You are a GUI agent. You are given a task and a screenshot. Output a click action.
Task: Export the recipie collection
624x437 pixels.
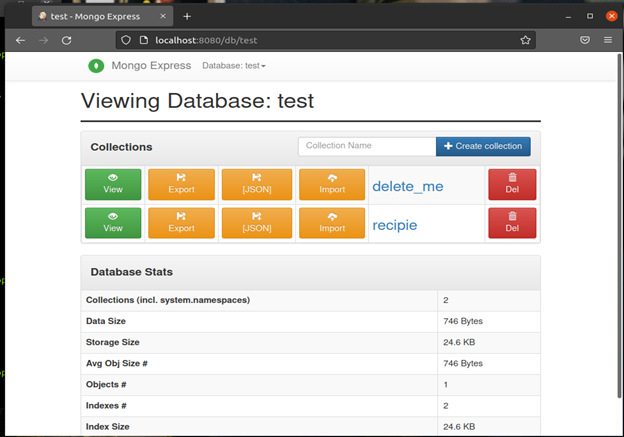click(181, 223)
